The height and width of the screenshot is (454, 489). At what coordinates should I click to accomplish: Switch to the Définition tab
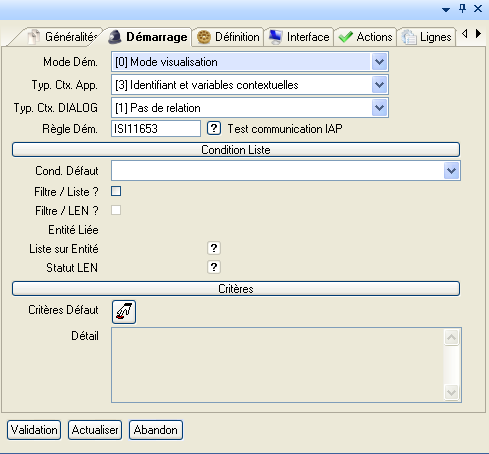pyautogui.click(x=228, y=37)
